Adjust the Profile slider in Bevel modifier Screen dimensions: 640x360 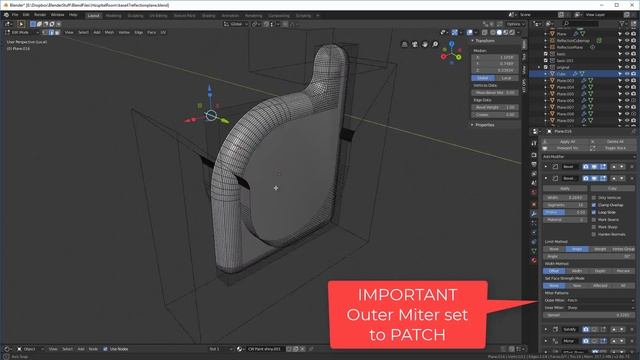[565, 212]
